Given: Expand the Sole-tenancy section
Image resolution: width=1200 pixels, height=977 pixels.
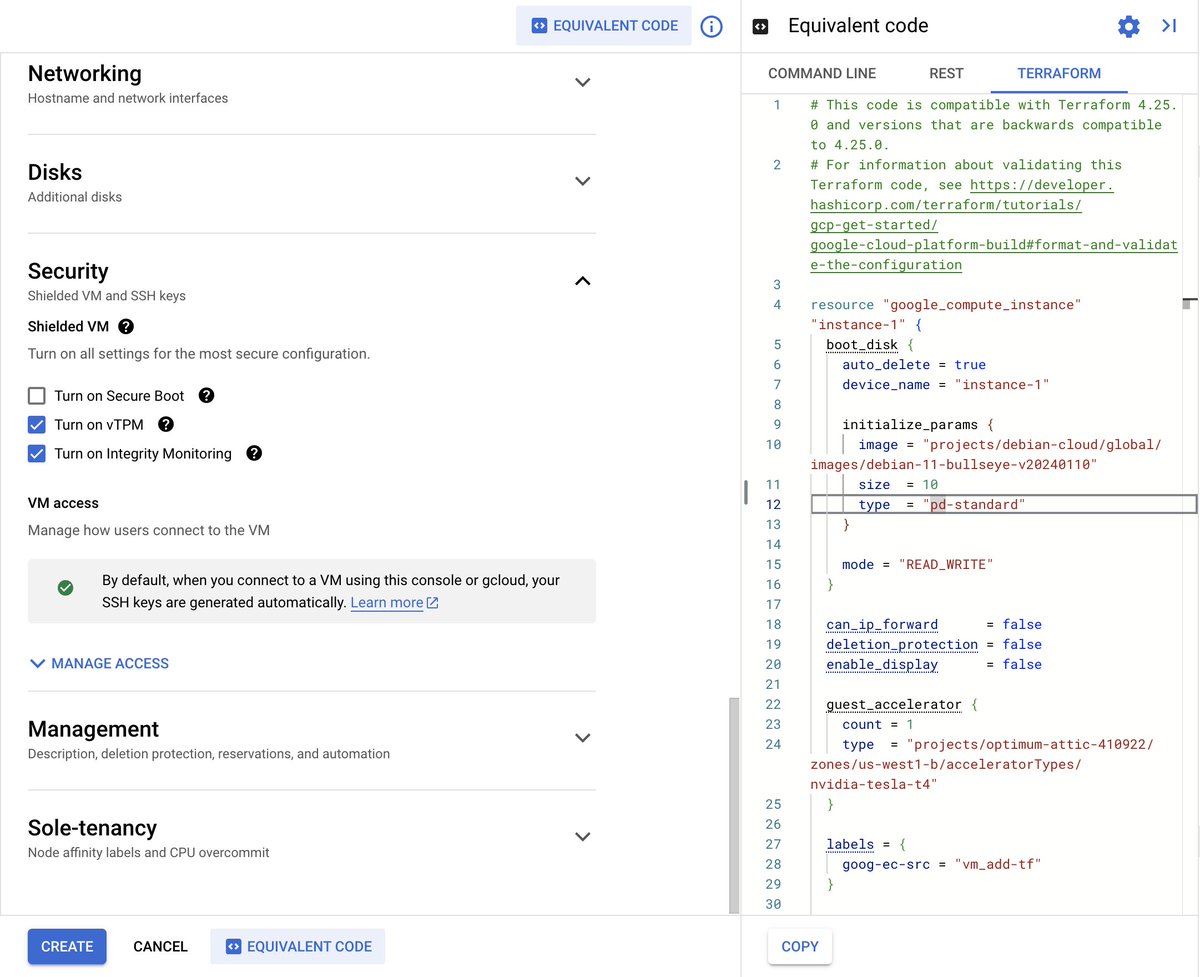Looking at the screenshot, I should pyautogui.click(x=583, y=836).
